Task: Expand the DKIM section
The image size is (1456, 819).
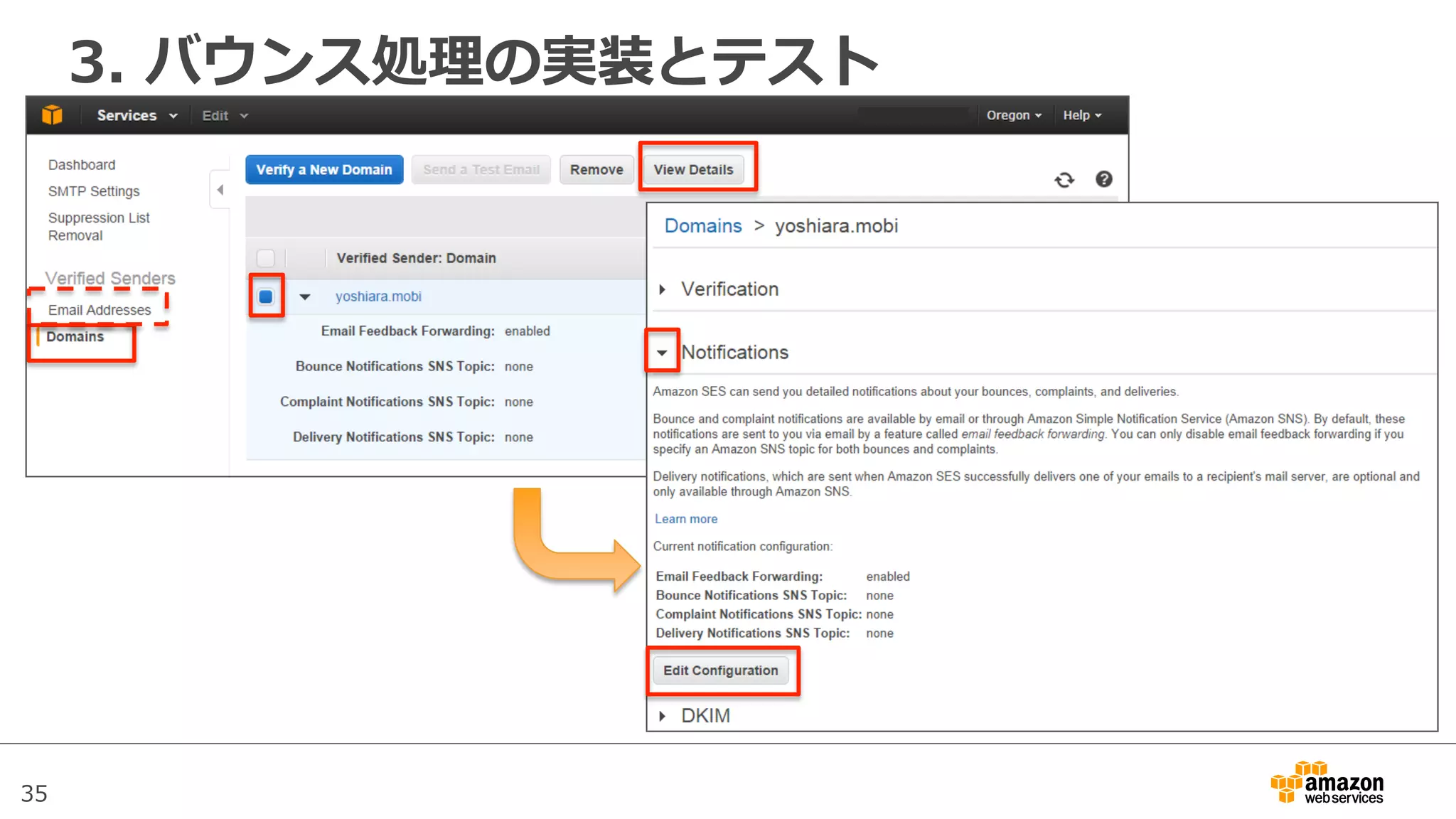Action: click(x=663, y=716)
